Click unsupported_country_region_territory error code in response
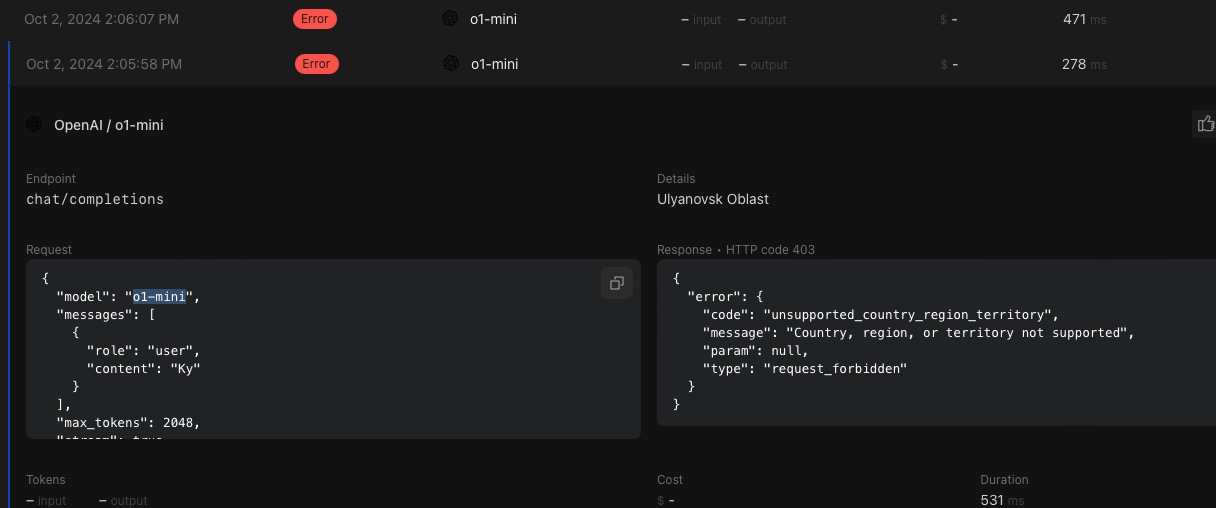The image size is (1216, 508). click(x=909, y=314)
